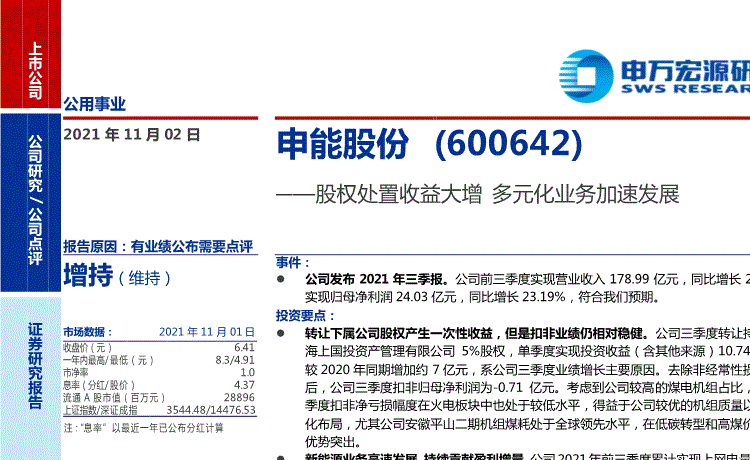Click 一年内最高/最低（元） row label

coord(109,360)
